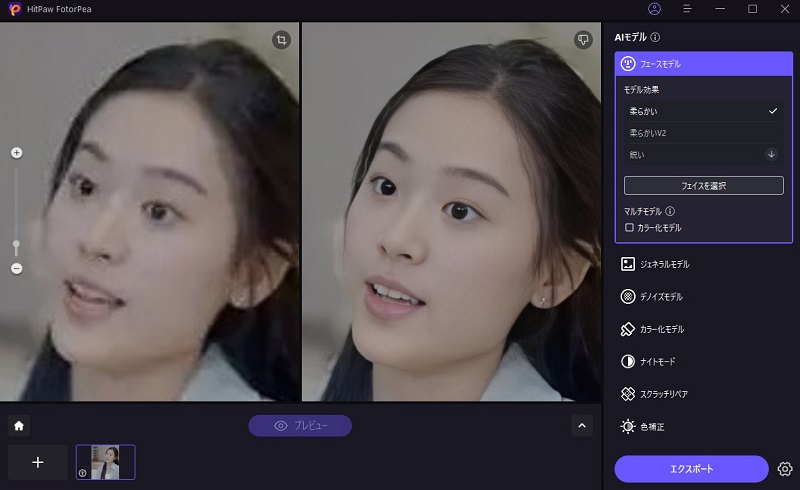Add a new image with plus button

click(x=38, y=462)
